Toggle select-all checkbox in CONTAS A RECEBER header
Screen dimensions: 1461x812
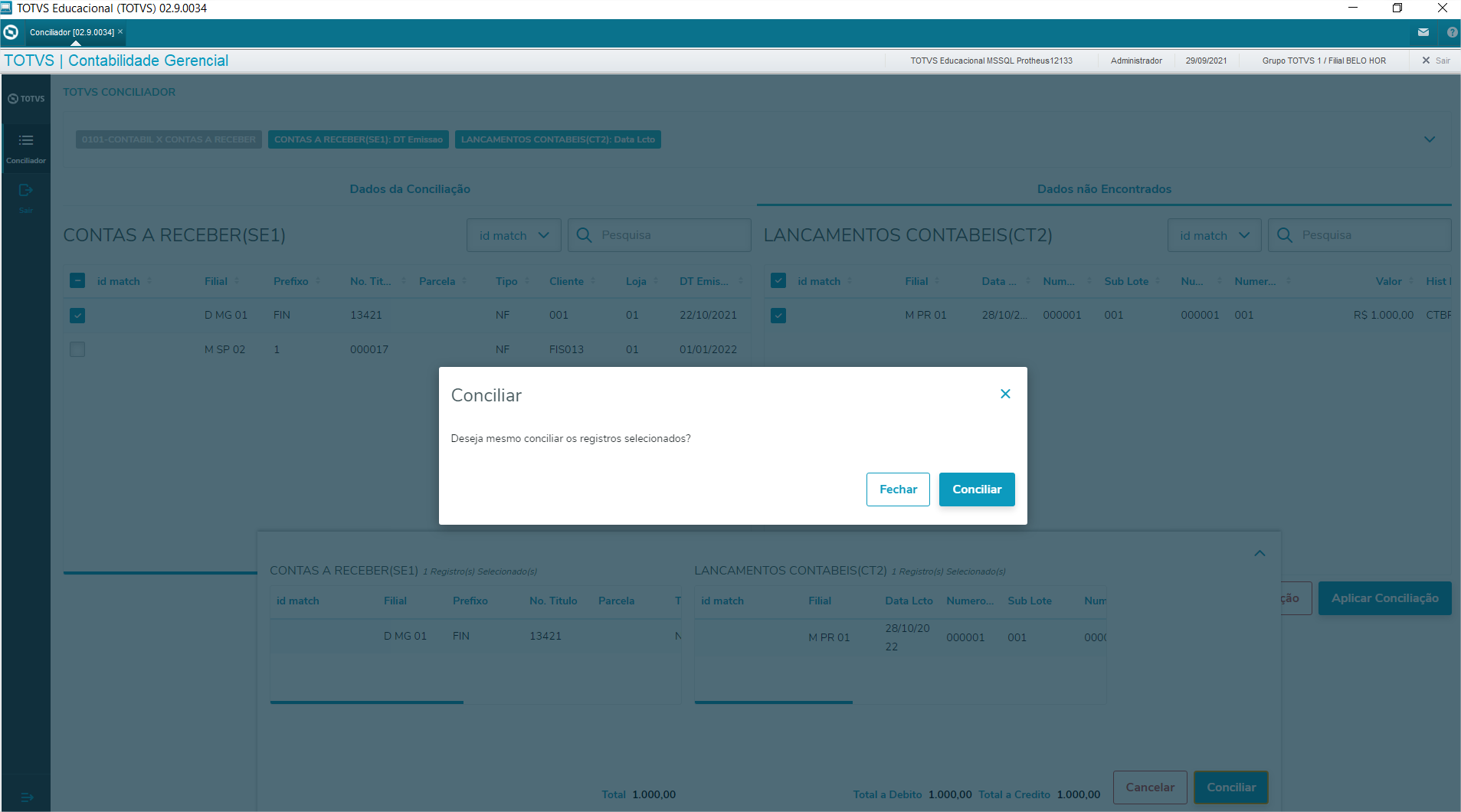click(77, 280)
